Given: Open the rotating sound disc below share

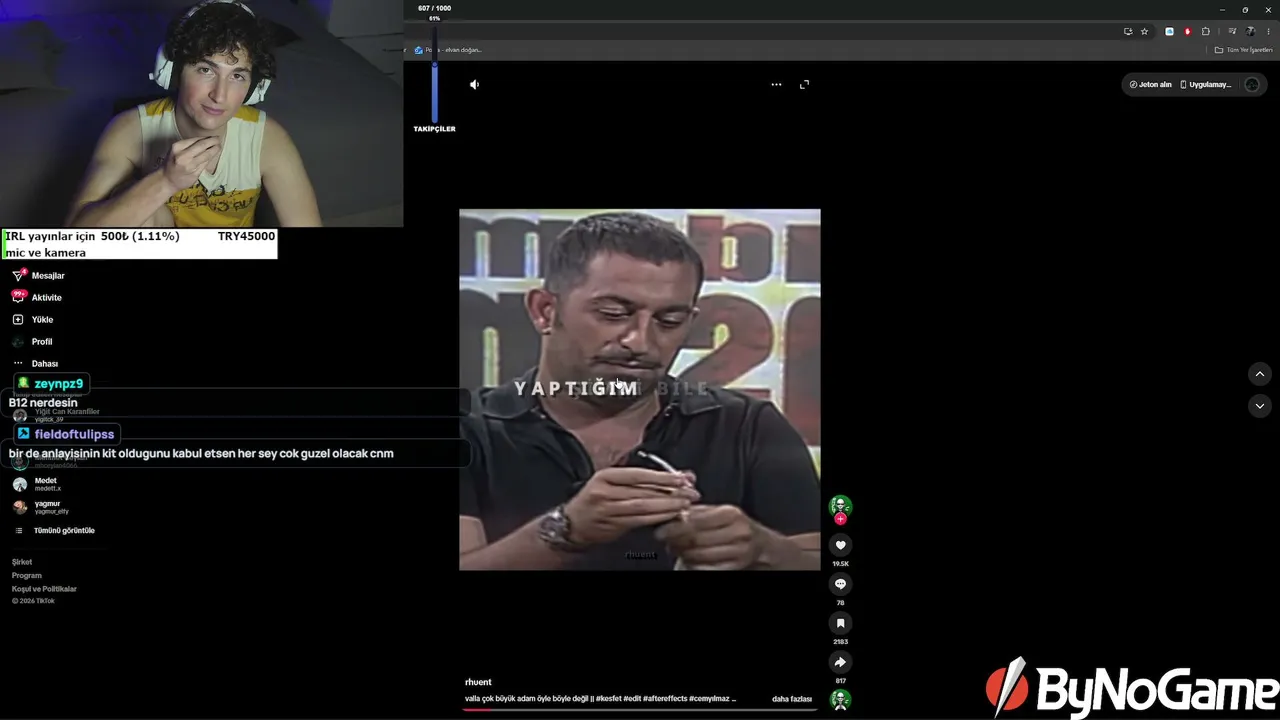Looking at the screenshot, I should tap(840, 700).
